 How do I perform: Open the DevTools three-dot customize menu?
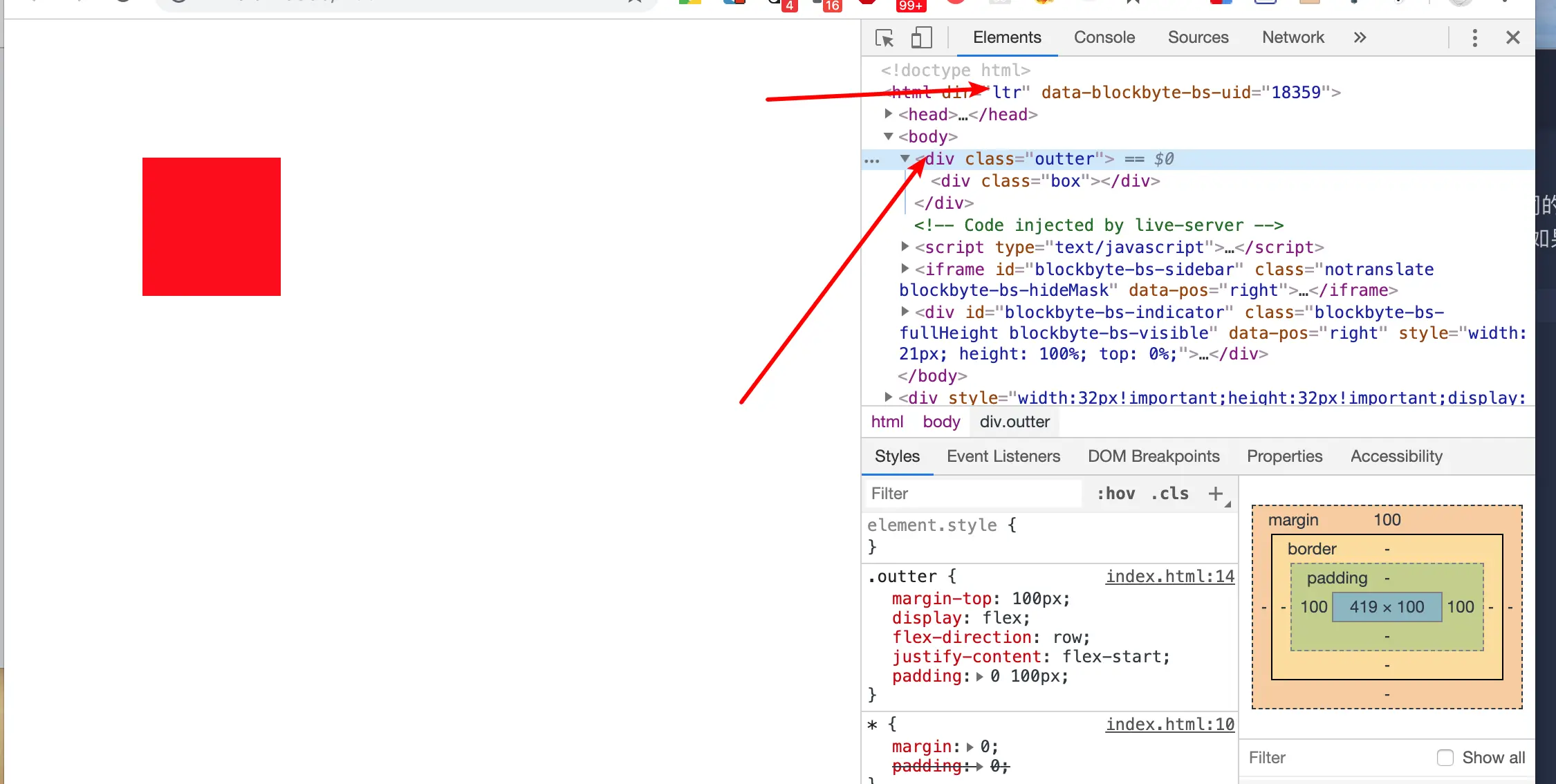tap(1474, 38)
